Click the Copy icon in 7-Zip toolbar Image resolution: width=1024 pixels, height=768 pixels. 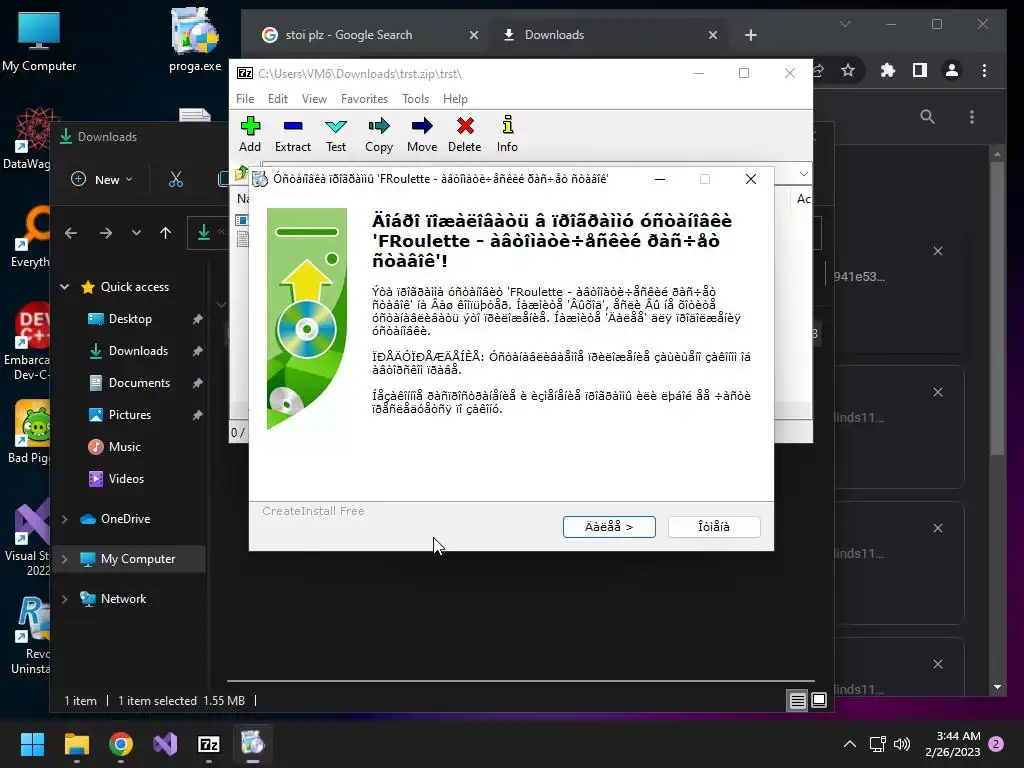[379, 135]
